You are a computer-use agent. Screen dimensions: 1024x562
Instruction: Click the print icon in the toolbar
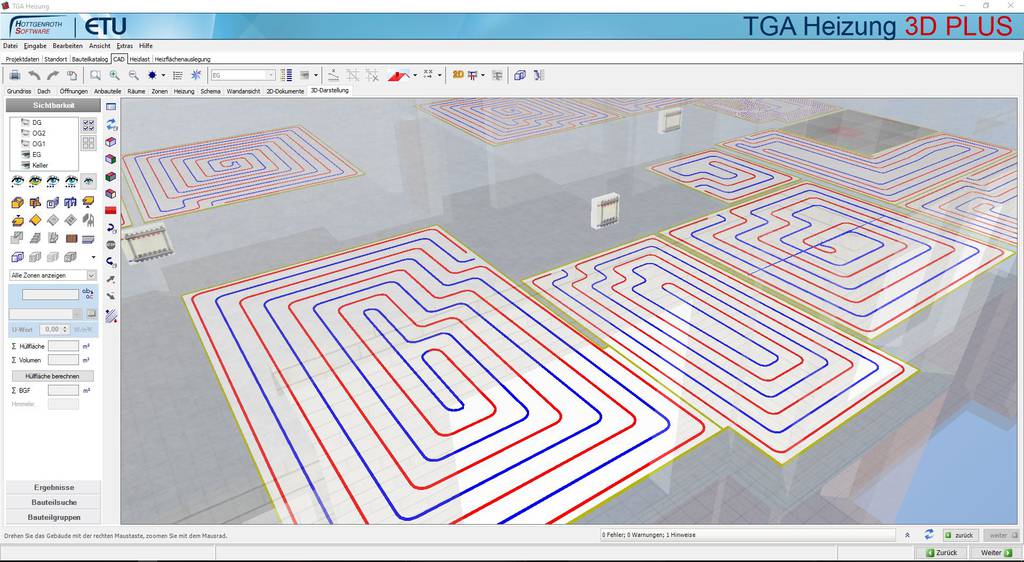(15, 75)
